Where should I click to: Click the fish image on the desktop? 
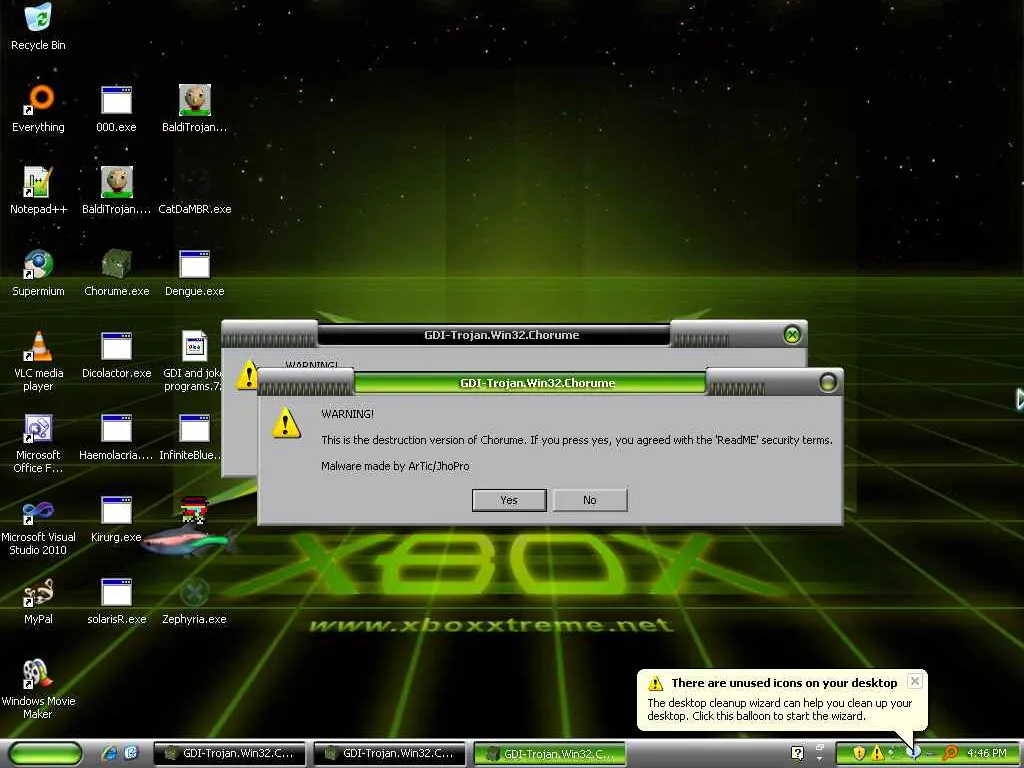188,542
